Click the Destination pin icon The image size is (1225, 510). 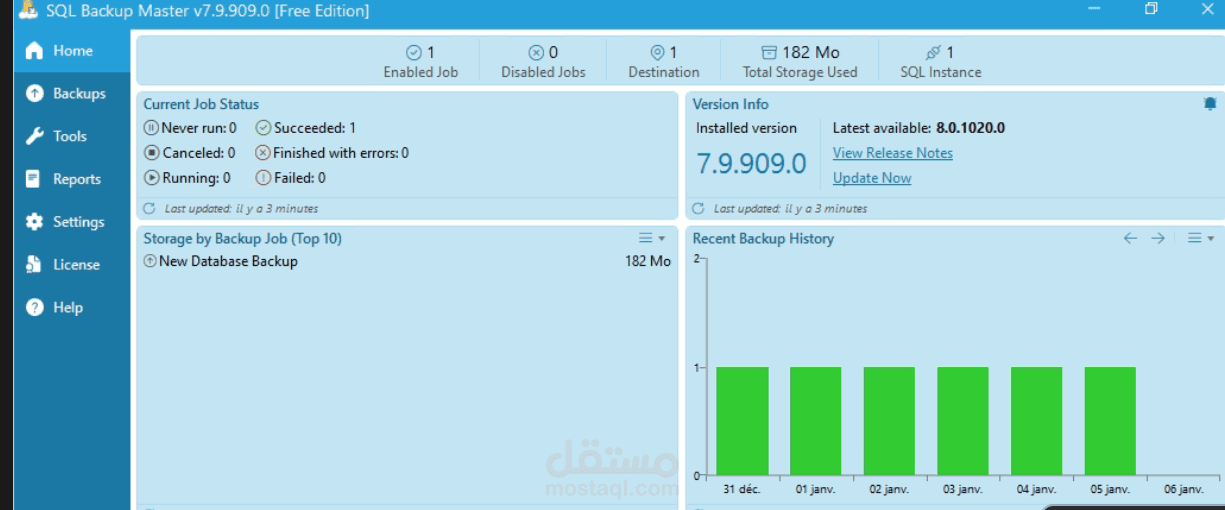[657, 52]
